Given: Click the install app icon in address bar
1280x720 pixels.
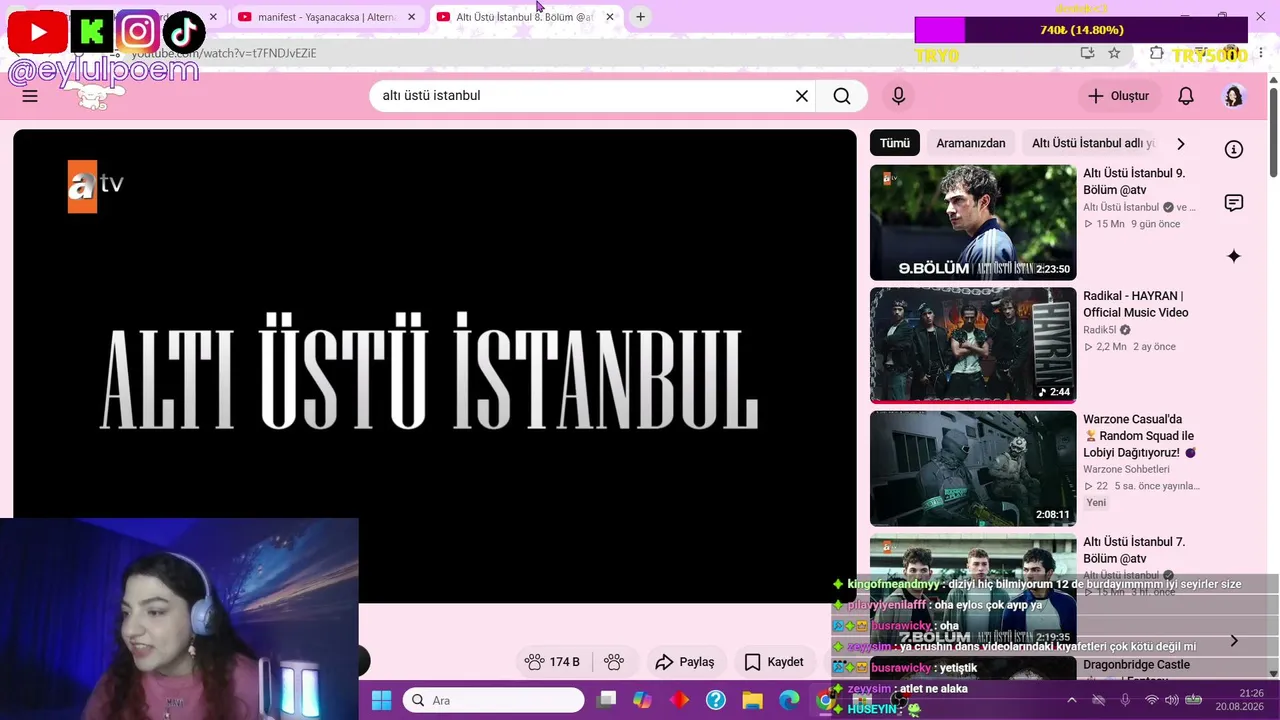Looking at the screenshot, I should click(x=1087, y=53).
